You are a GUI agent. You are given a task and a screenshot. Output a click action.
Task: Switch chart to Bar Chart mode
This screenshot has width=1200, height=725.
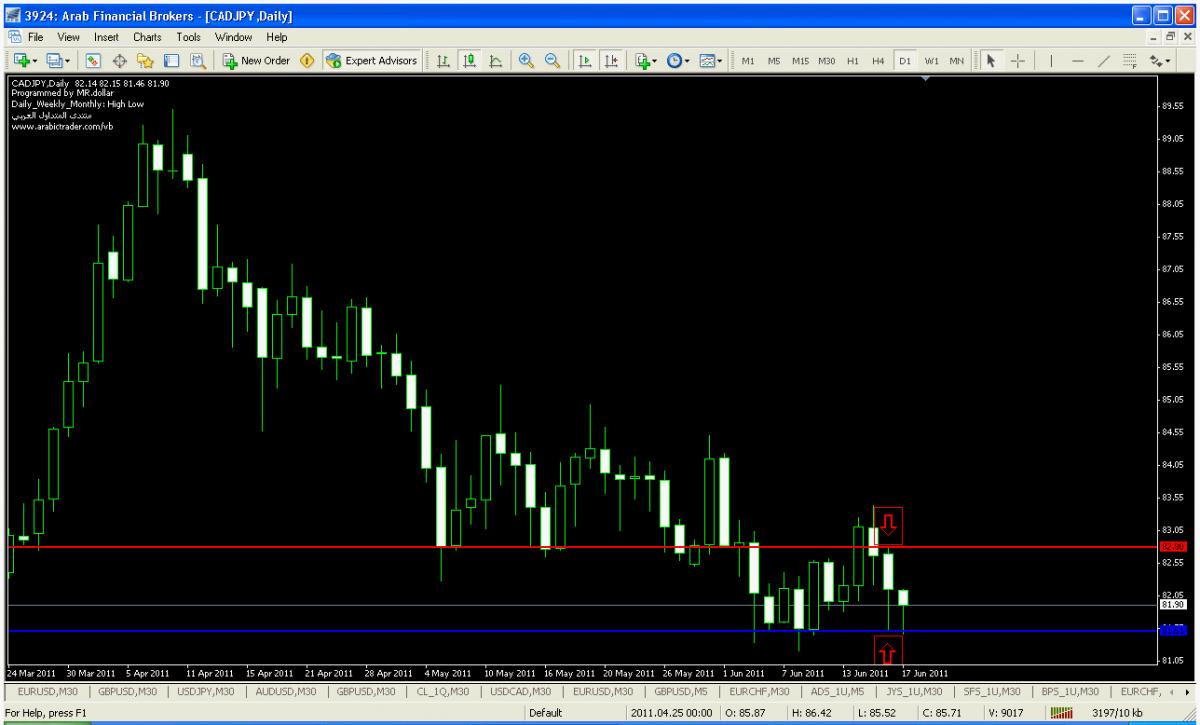pos(444,61)
